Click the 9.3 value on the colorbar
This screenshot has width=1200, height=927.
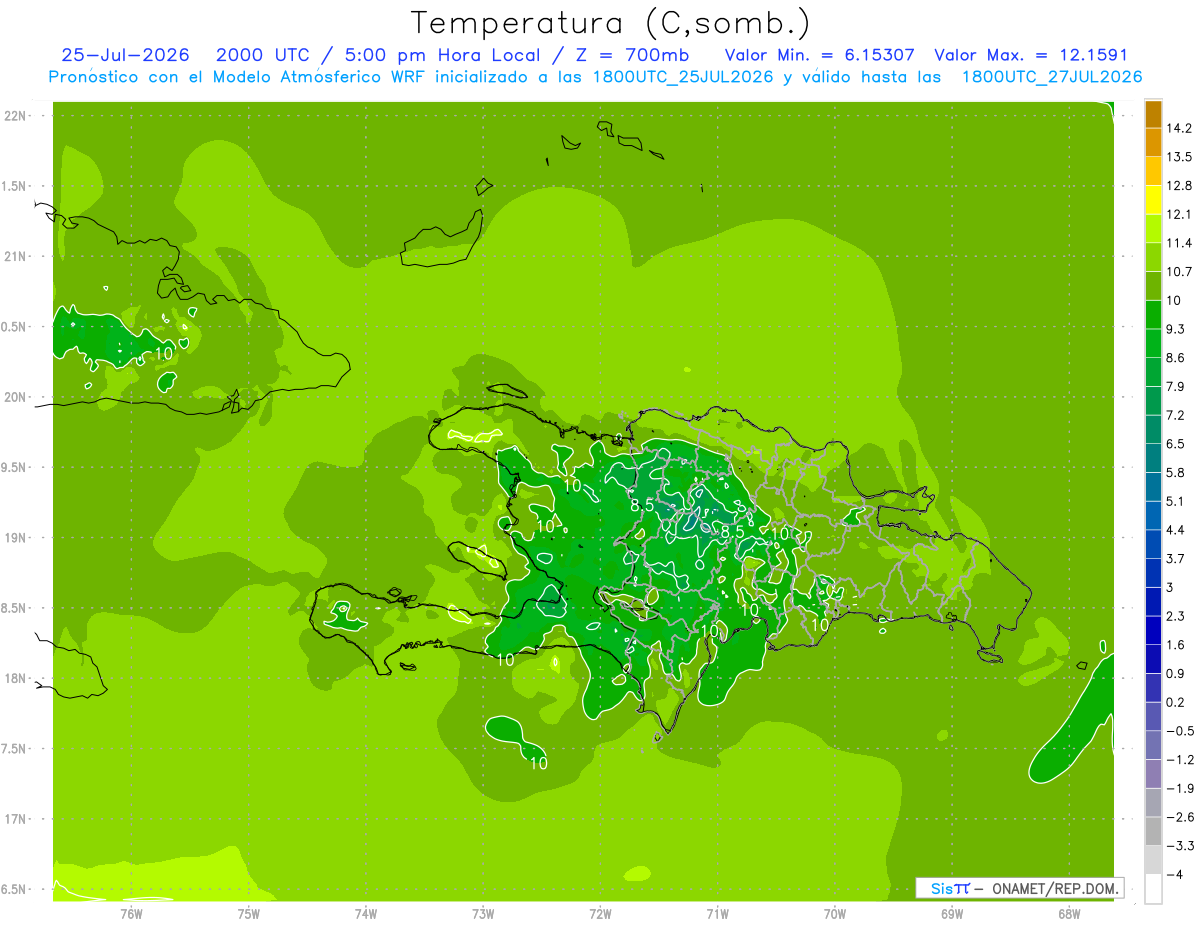[1178, 329]
